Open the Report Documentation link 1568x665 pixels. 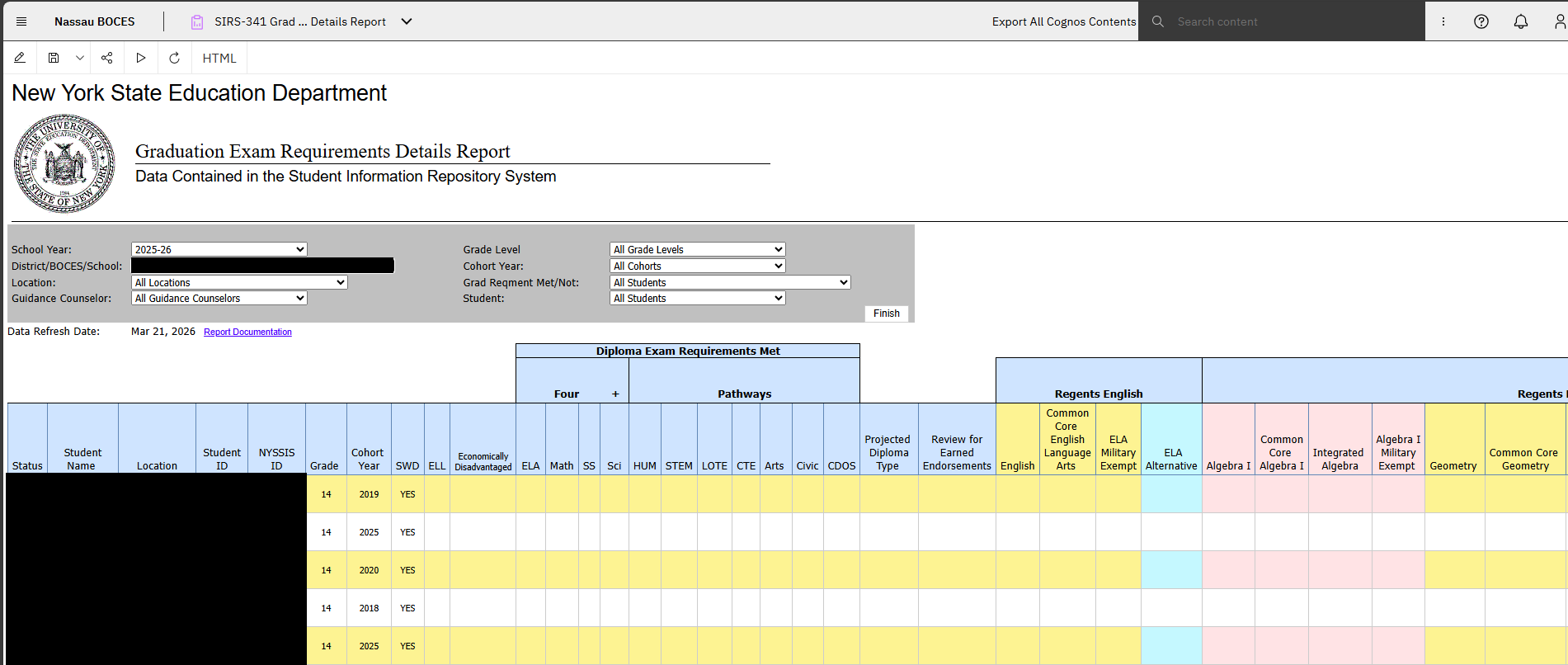[x=247, y=332]
